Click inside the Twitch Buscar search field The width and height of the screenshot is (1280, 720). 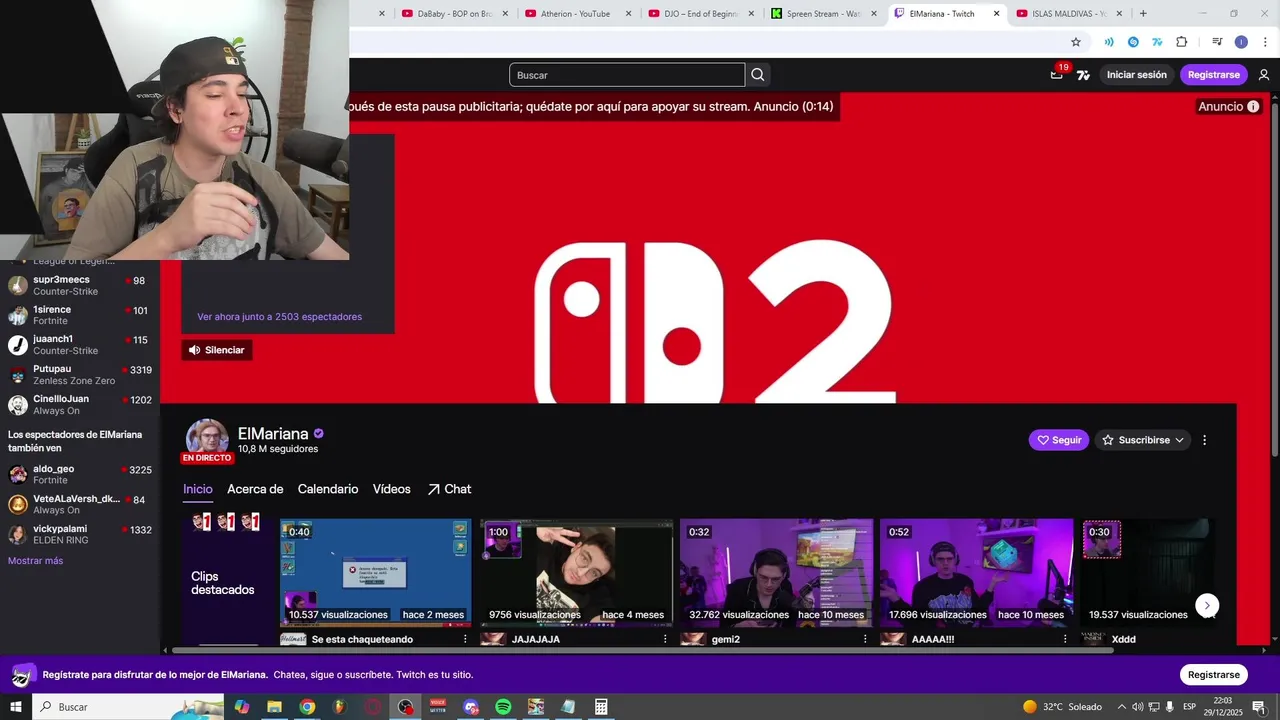point(627,75)
